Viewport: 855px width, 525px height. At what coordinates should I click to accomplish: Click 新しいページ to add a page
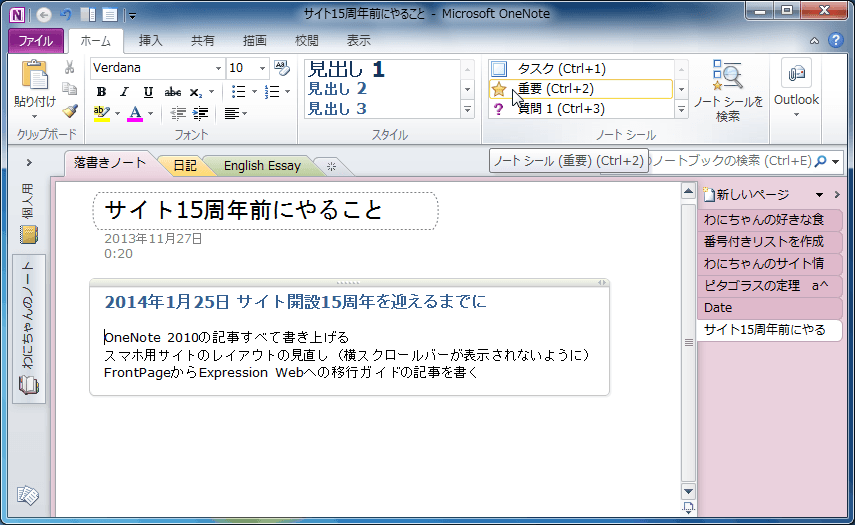click(x=746, y=195)
